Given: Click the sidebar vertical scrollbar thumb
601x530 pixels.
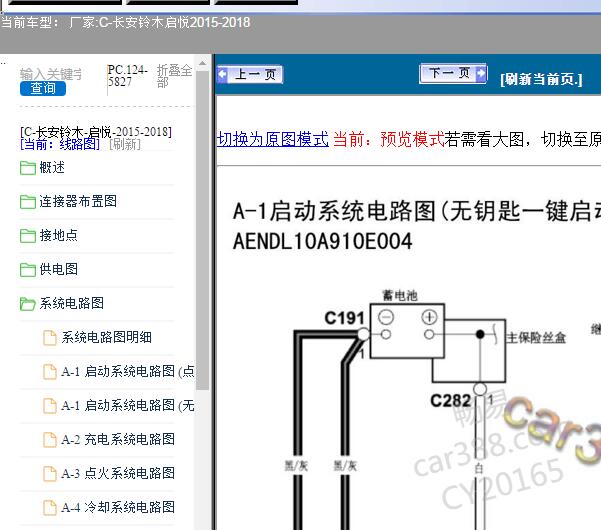Looking at the screenshot, I should pos(202,230).
